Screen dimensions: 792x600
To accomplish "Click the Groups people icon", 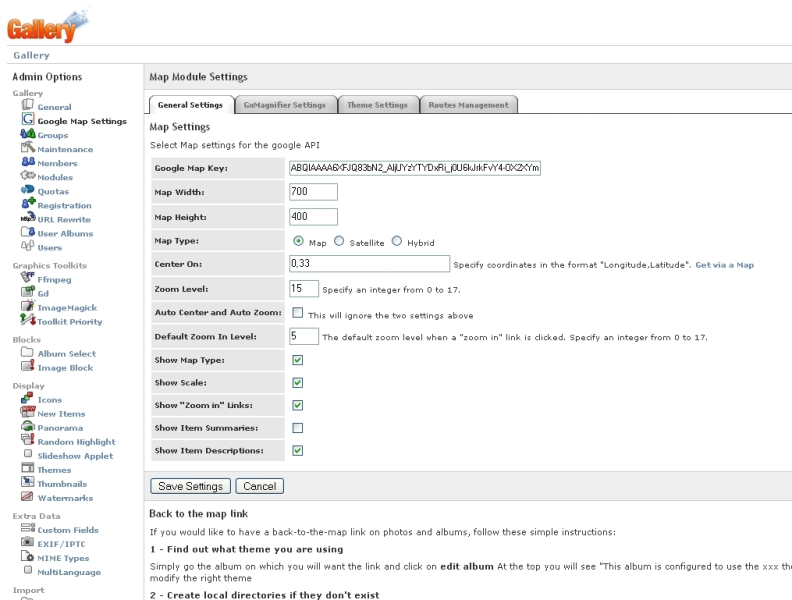I will tap(28, 134).
